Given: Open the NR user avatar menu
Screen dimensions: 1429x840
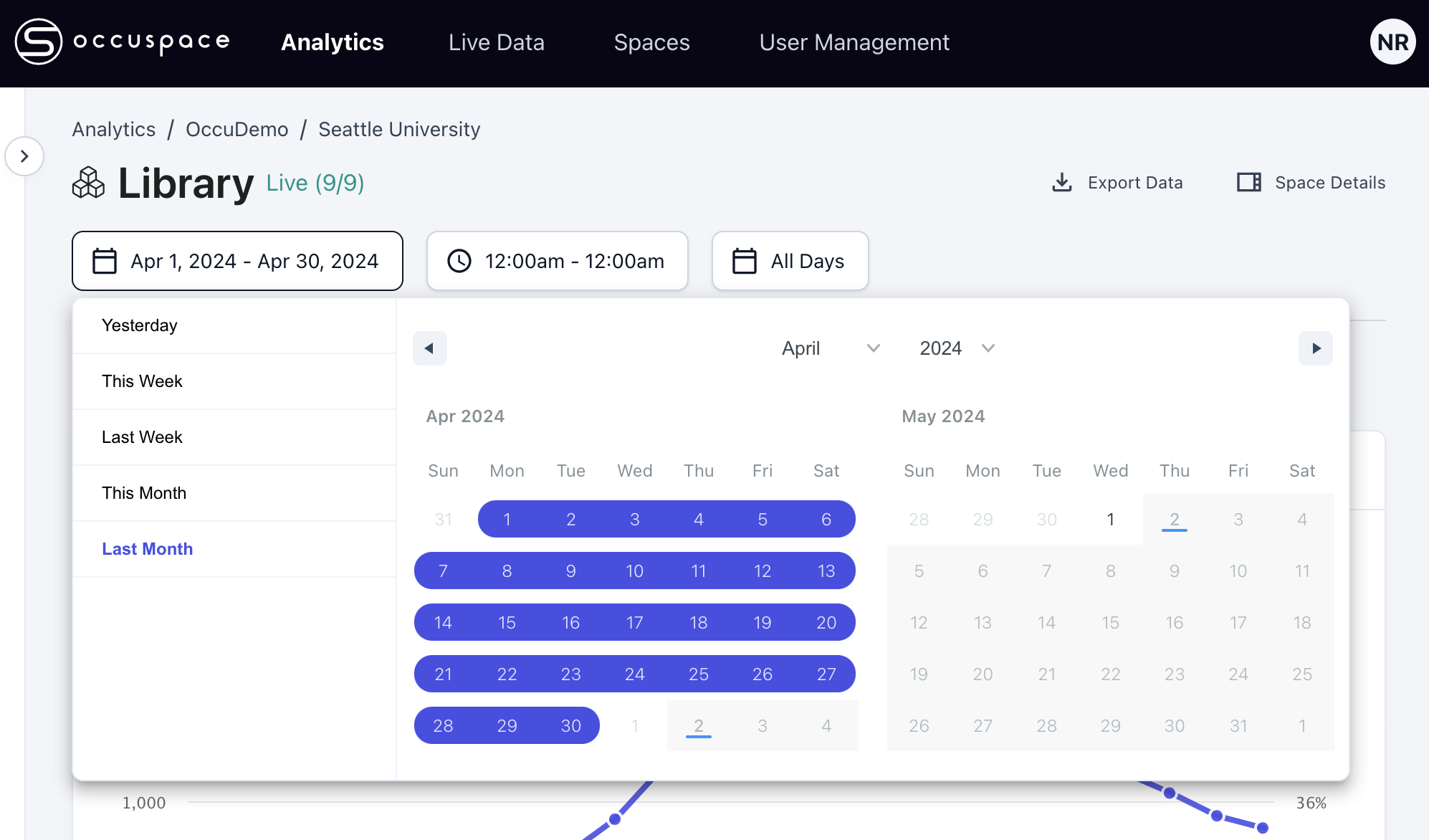Looking at the screenshot, I should [x=1392, y=42].
